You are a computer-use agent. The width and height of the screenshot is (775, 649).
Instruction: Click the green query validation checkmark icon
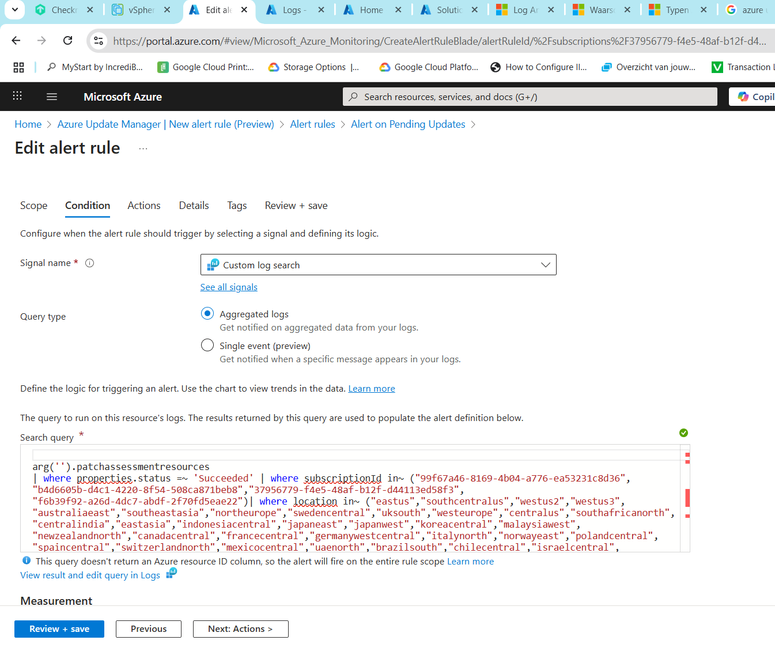684,433
